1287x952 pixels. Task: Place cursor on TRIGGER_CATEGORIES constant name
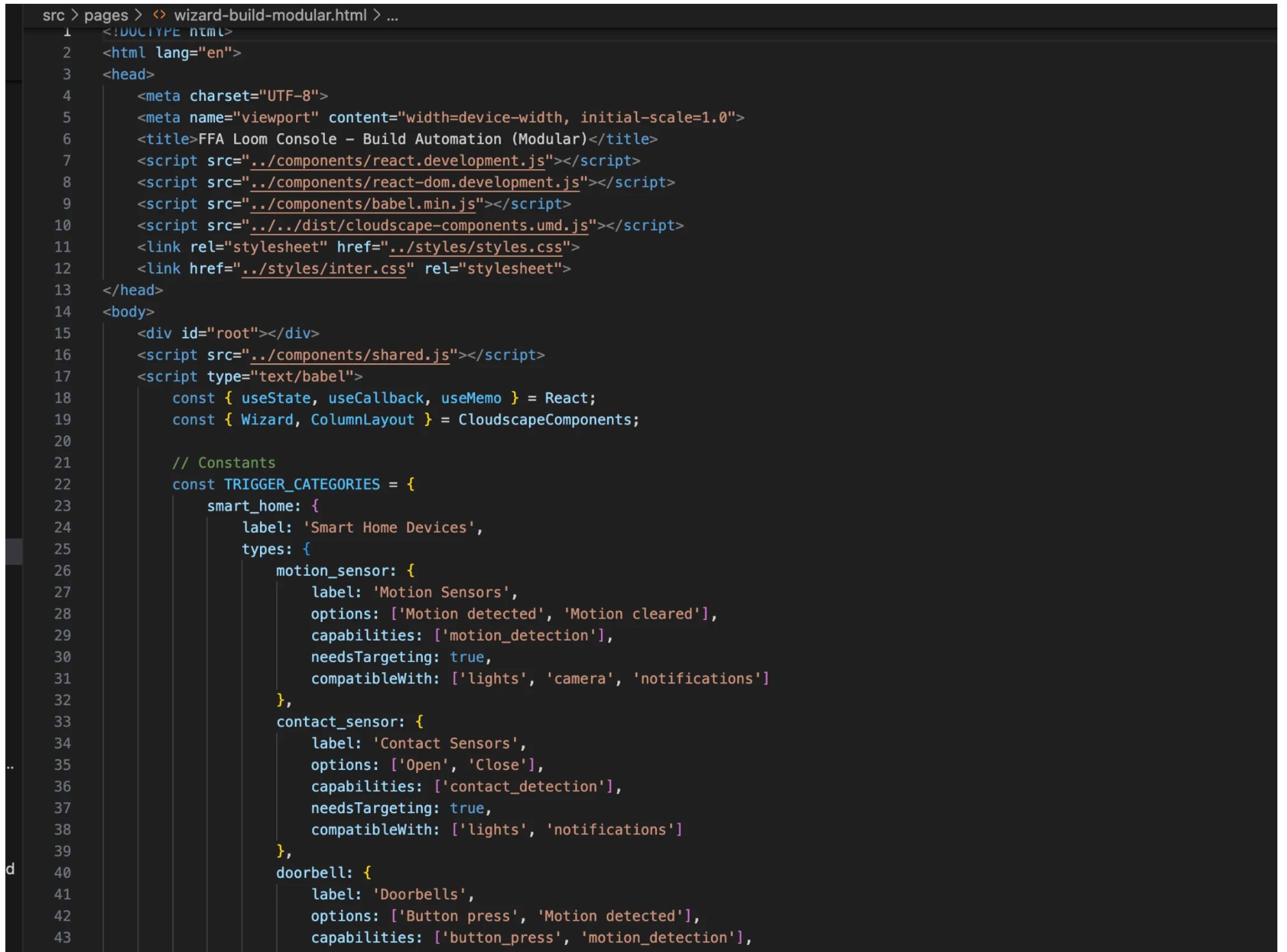pyautogui.click(x=302, y=484)
